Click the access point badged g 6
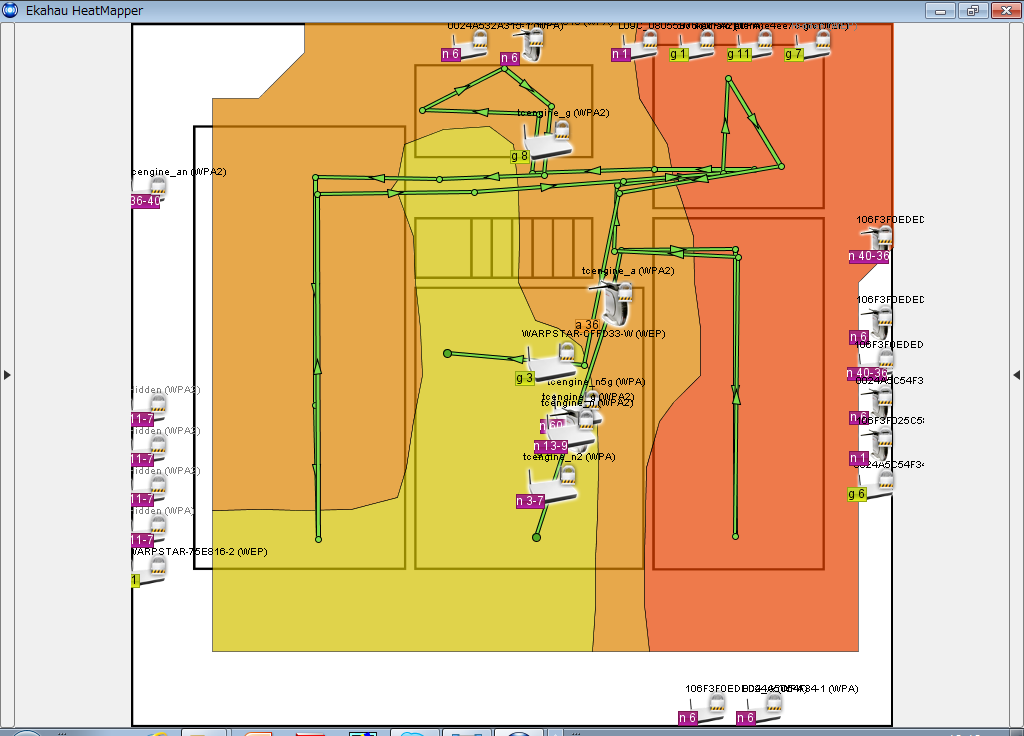The width and height of the screenshot is (1024, 736). pyautogui.click(x=875, y=485)
